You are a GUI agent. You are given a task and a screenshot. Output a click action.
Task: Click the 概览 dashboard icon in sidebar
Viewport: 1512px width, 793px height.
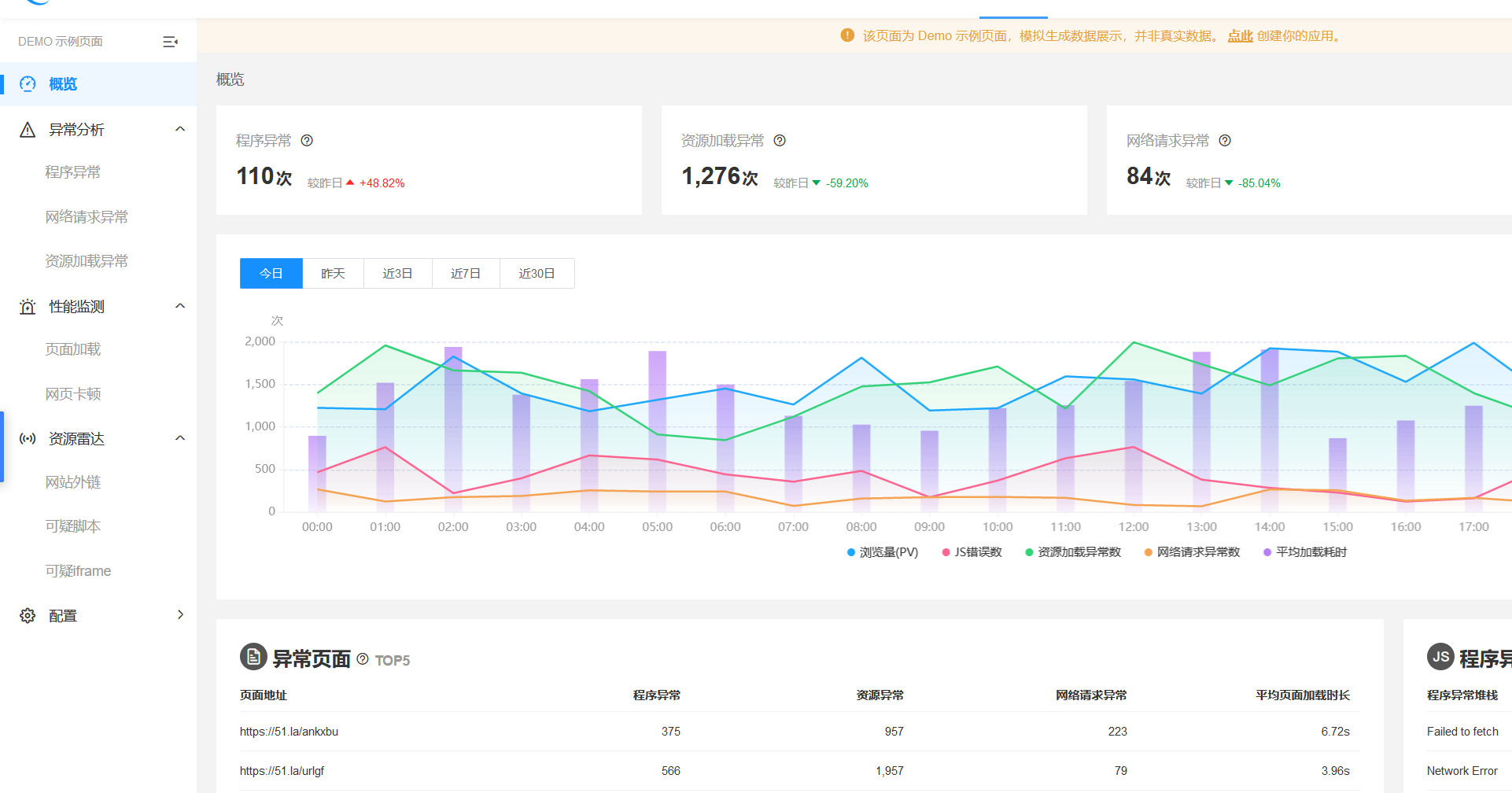pyautogui.click(x=28, y=84)
